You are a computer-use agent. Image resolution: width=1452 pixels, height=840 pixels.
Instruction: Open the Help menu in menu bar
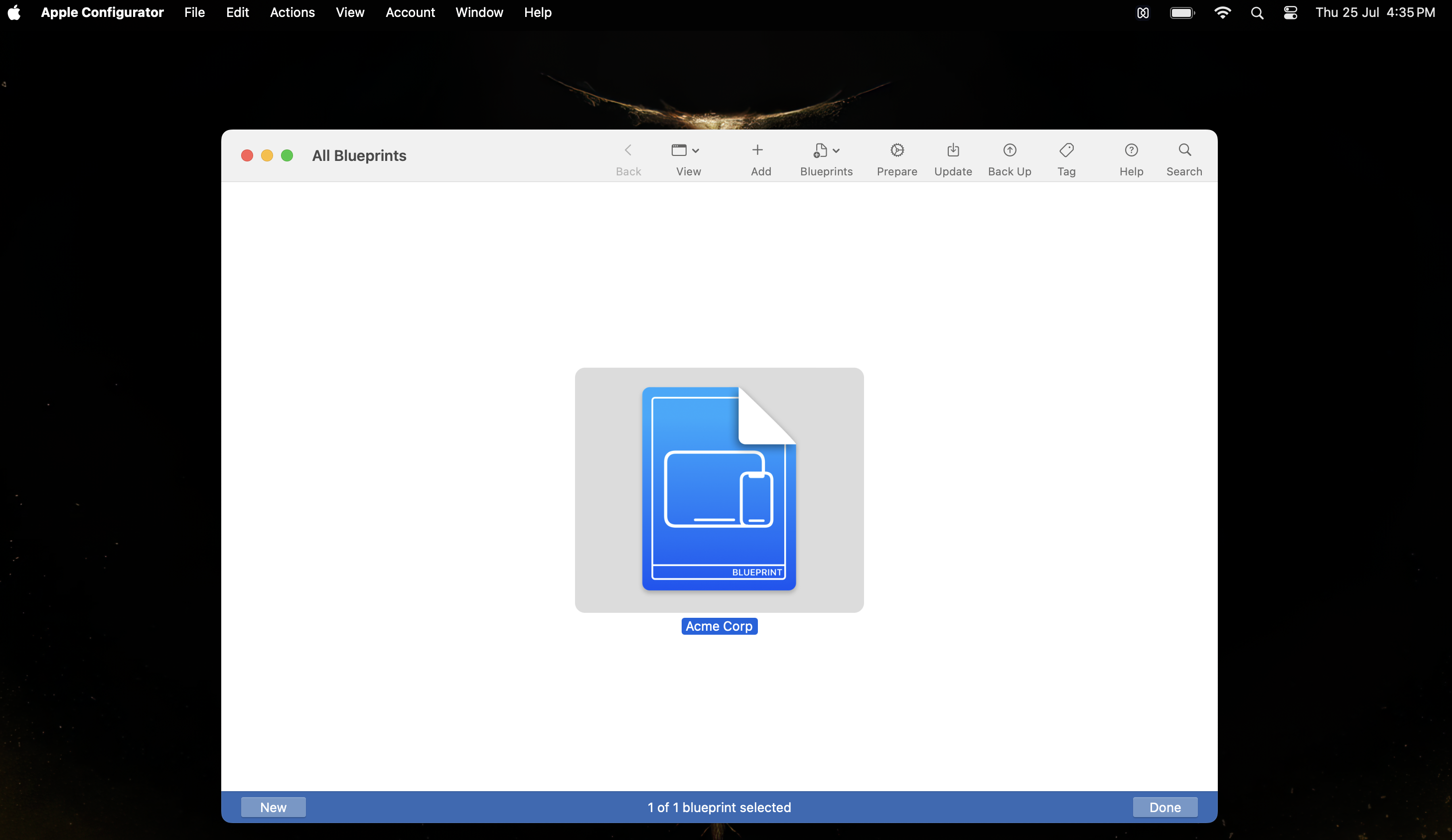(x=538, y=12)
